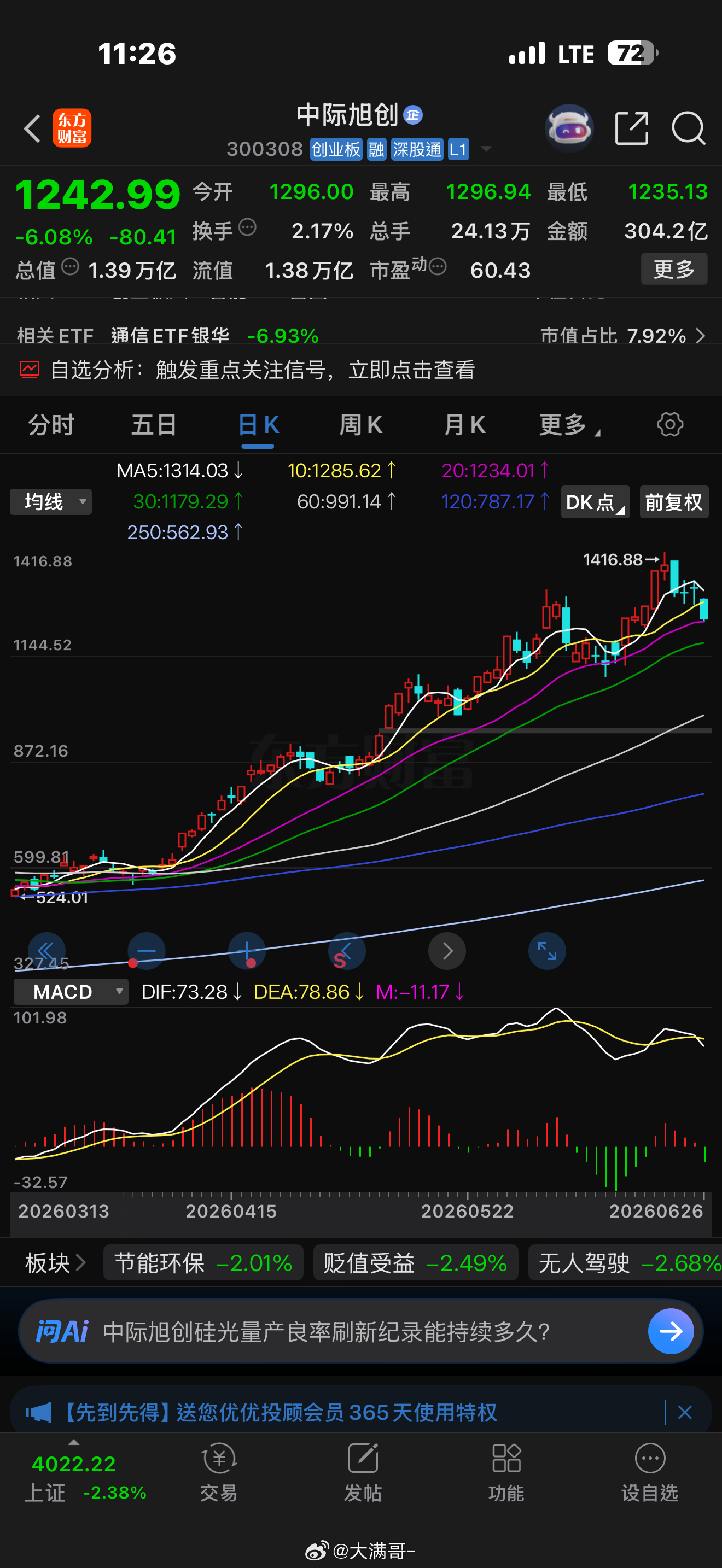Open the 均线 indicator dropdown
This screenshot has width=722, height=1568.
point(51,501)
